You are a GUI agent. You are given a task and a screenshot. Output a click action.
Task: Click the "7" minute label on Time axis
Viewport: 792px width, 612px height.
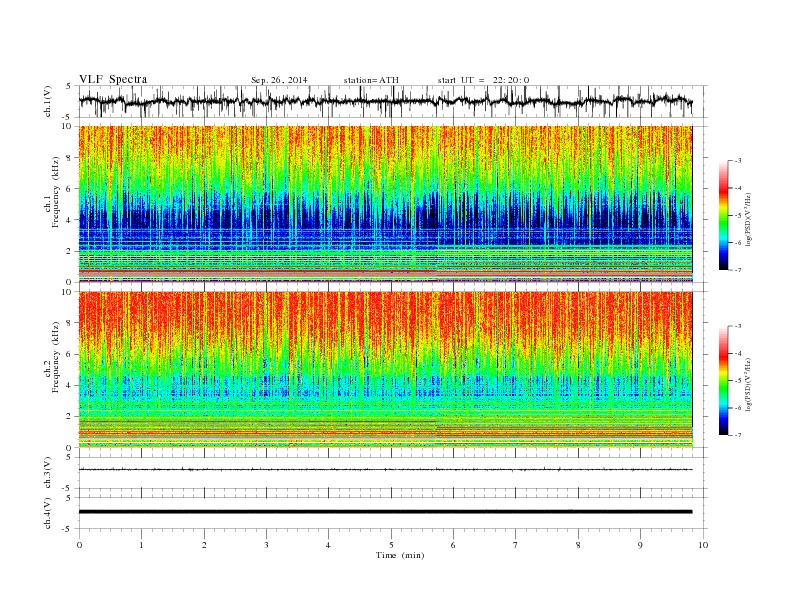[x=516, y=545]
